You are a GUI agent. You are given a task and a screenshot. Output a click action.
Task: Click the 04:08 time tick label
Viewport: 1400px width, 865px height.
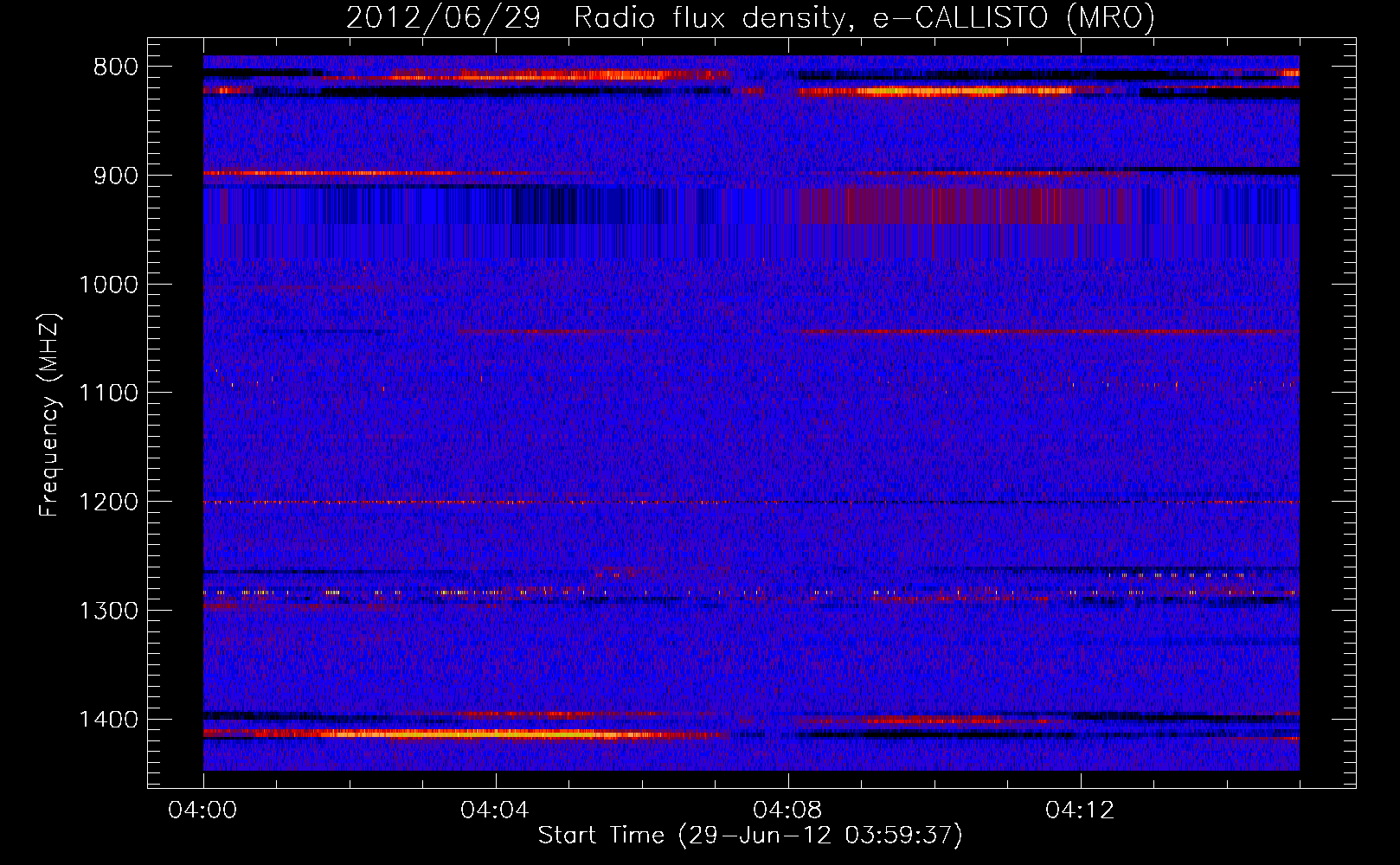pyautogui.click(x=787, y=811)
